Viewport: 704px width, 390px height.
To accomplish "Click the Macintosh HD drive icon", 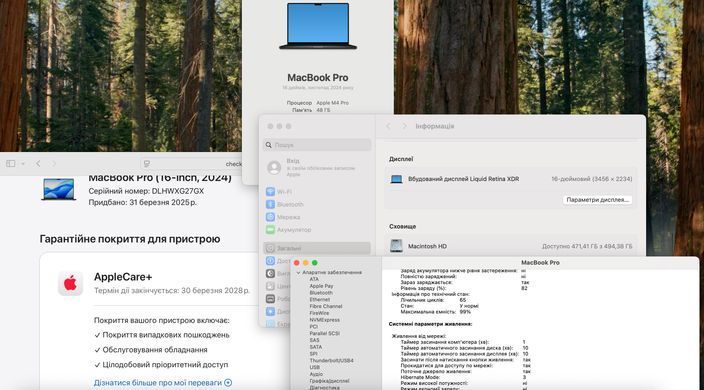I will 396,246.
